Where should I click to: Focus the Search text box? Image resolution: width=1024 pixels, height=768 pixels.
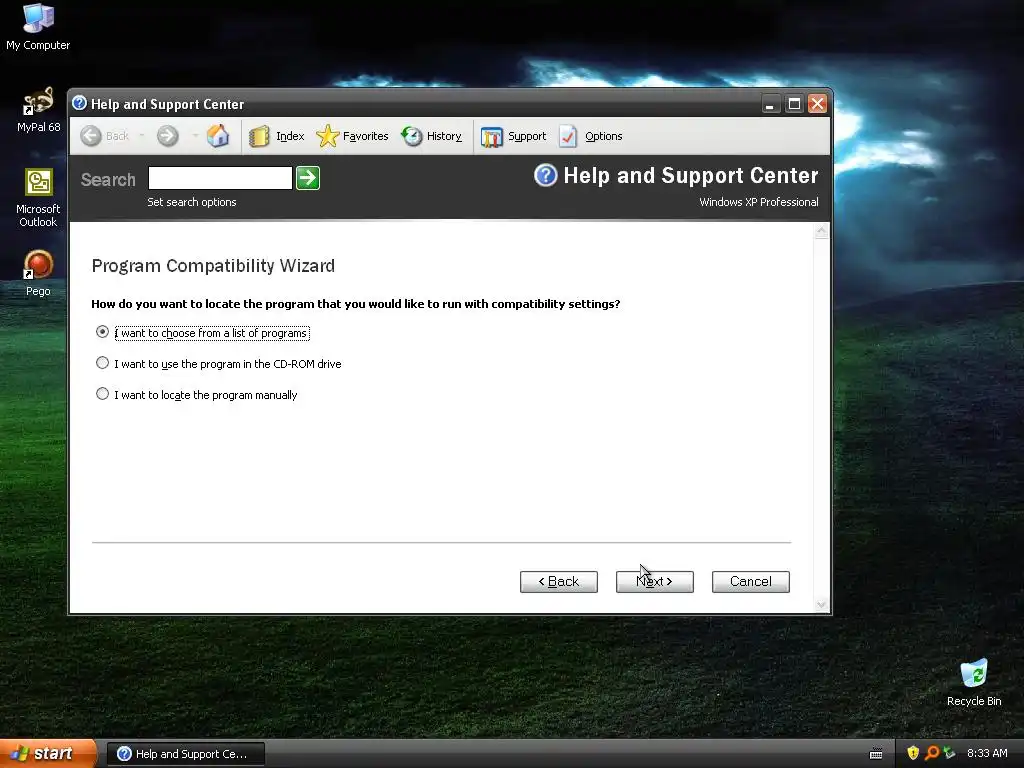(x=220, y=178)
